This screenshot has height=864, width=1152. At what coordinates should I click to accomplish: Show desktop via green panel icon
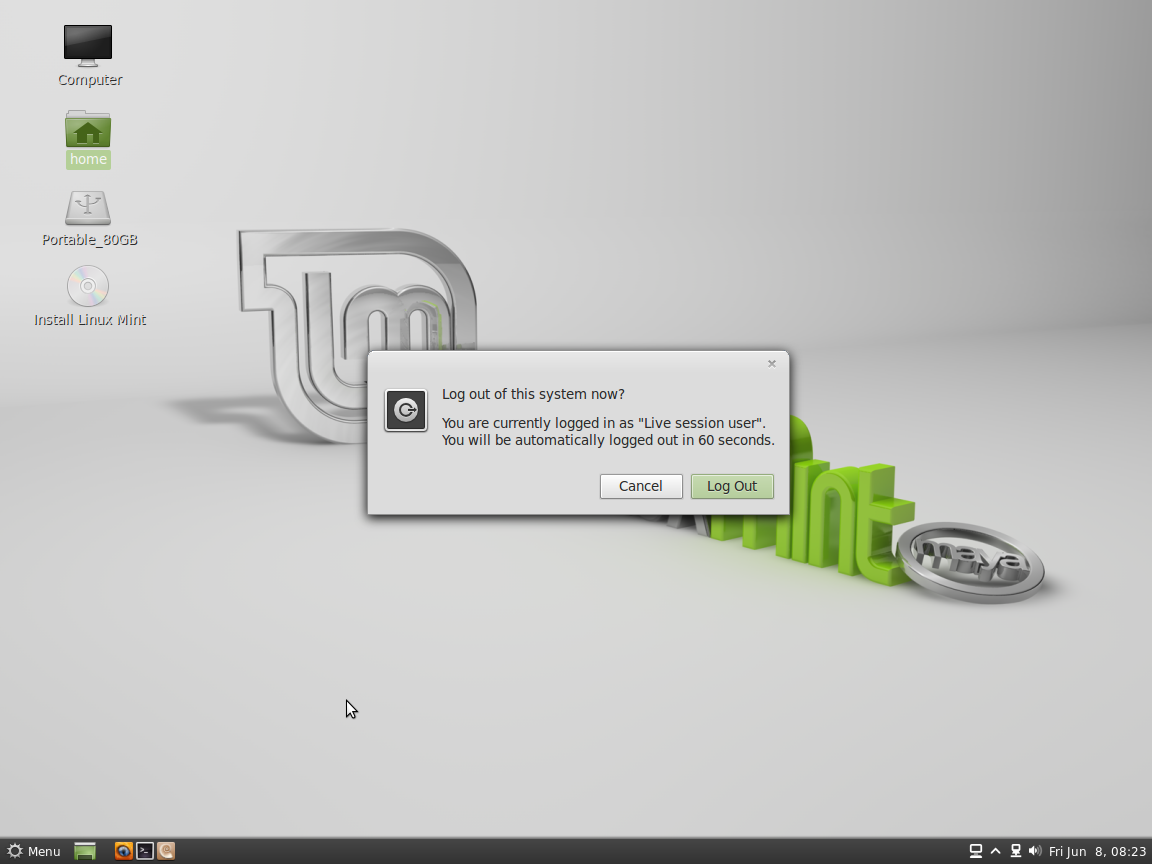point(85,851)
